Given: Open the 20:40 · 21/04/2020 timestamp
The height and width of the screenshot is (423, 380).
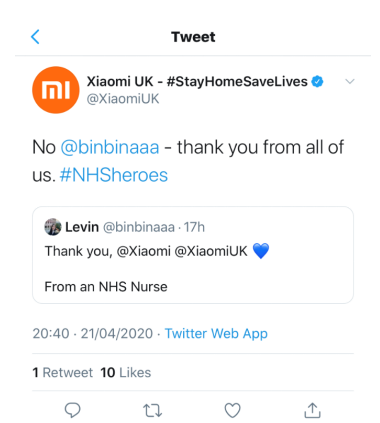Looking at the screenshot, I should (x=93, y=334).
